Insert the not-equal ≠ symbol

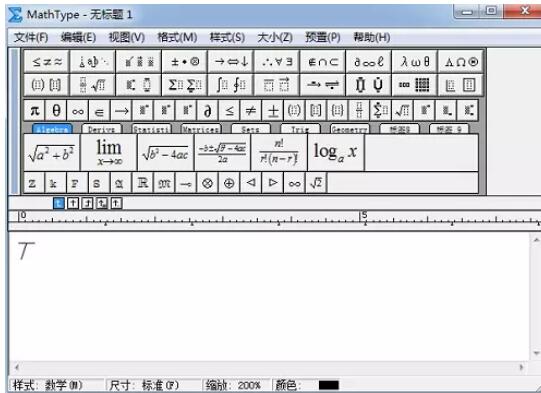[251, 110]
